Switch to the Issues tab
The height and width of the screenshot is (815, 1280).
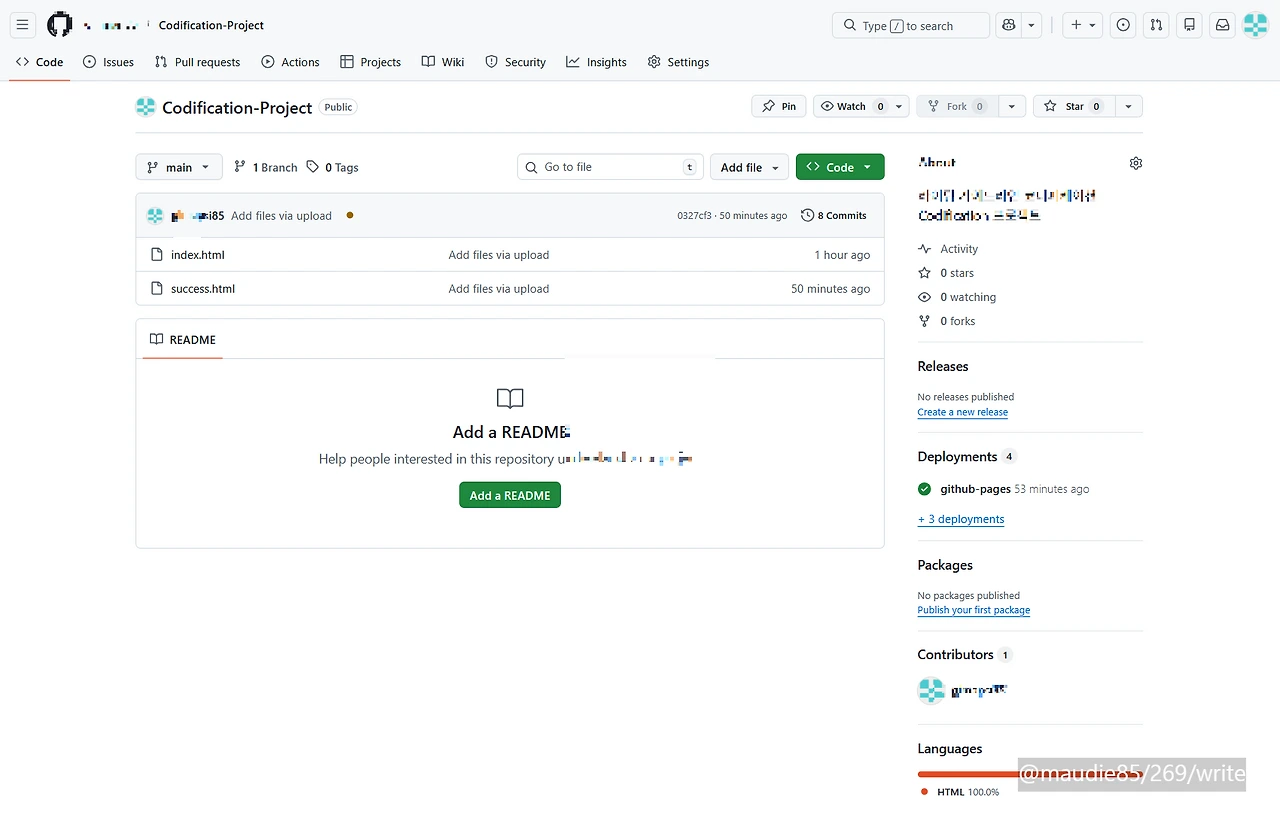point(108,62)
